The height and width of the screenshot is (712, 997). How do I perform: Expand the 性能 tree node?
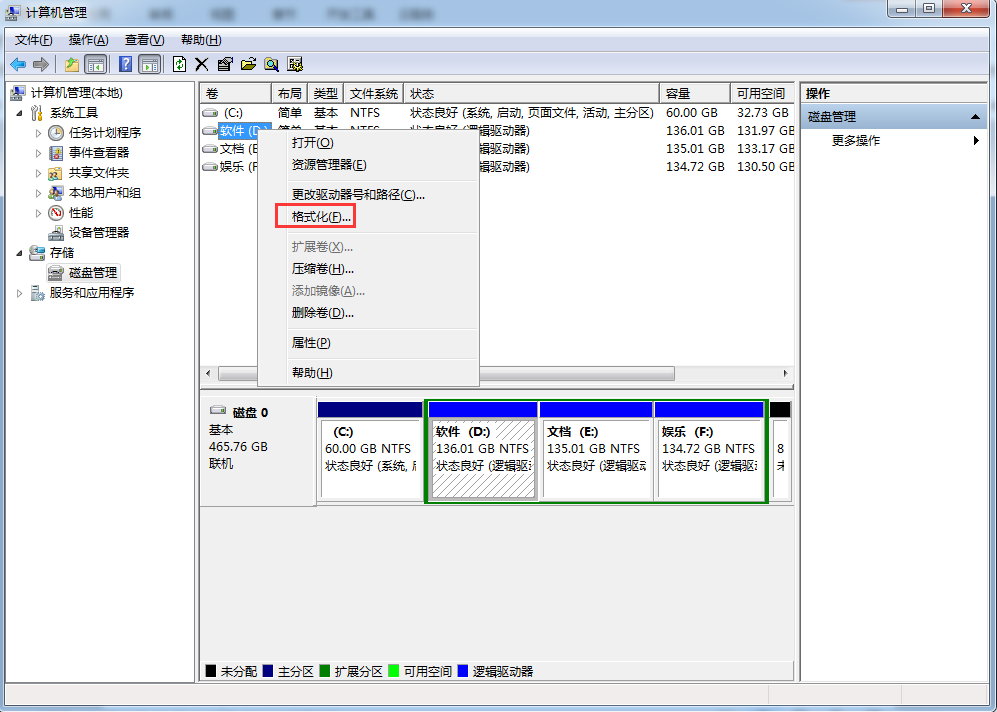point(38,214)
